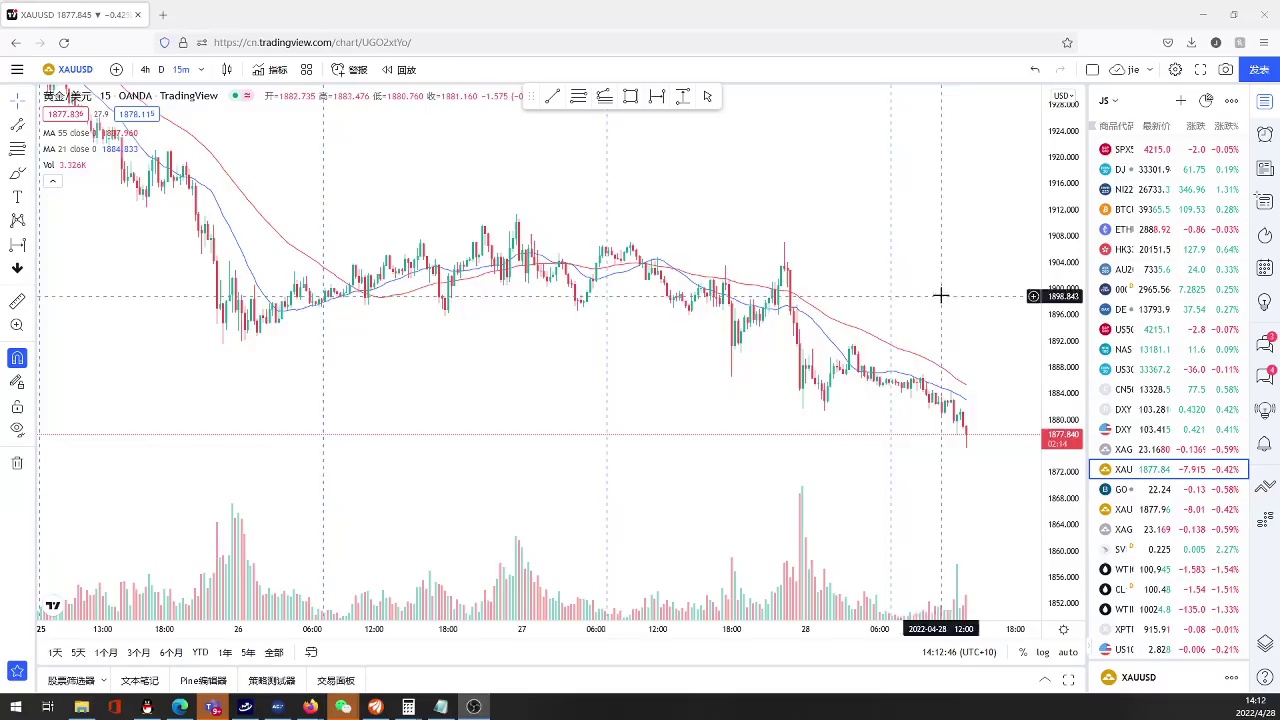Select the down arrow icon tool

pyautogui.click(x=17, y=268)
